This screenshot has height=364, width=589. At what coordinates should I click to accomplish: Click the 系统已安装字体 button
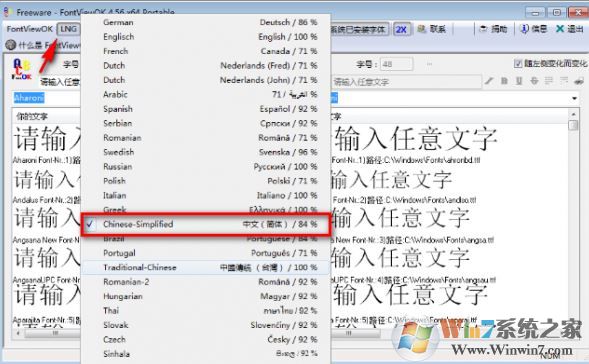tap(359, 29)
